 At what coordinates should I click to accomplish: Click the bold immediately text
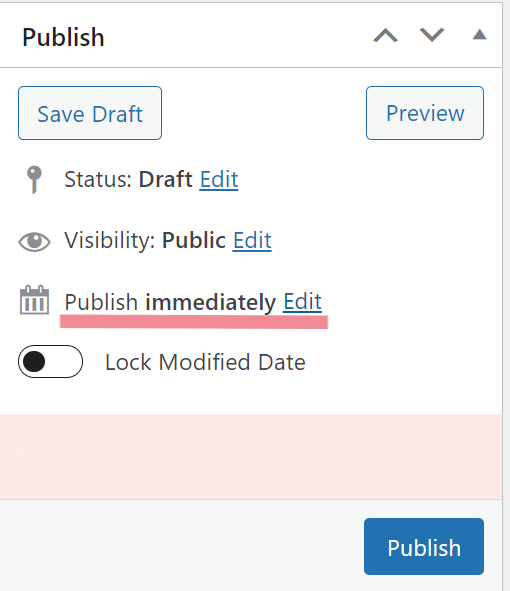(211, 302)
